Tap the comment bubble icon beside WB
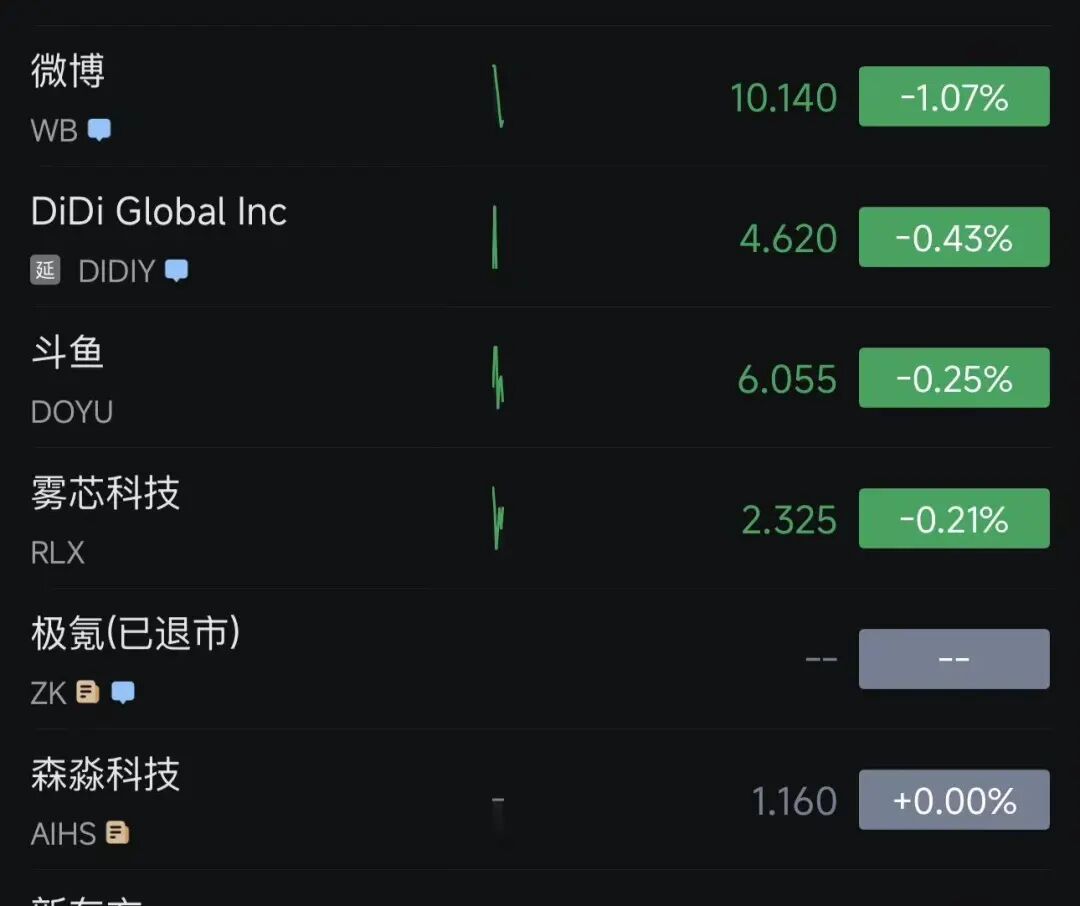The image size is (1080, 906). (x=99, y=130)
